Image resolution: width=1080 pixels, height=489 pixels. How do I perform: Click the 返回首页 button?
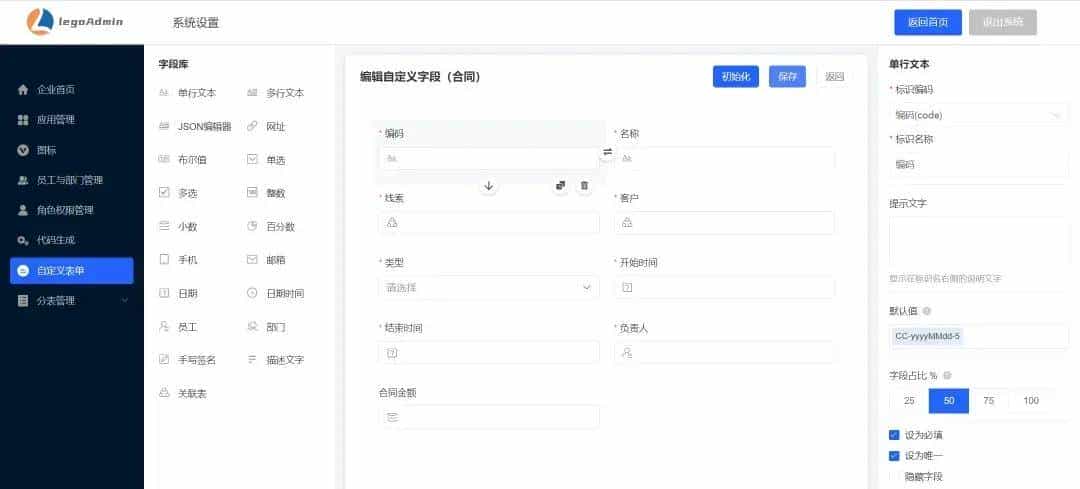tap(928, 22)
